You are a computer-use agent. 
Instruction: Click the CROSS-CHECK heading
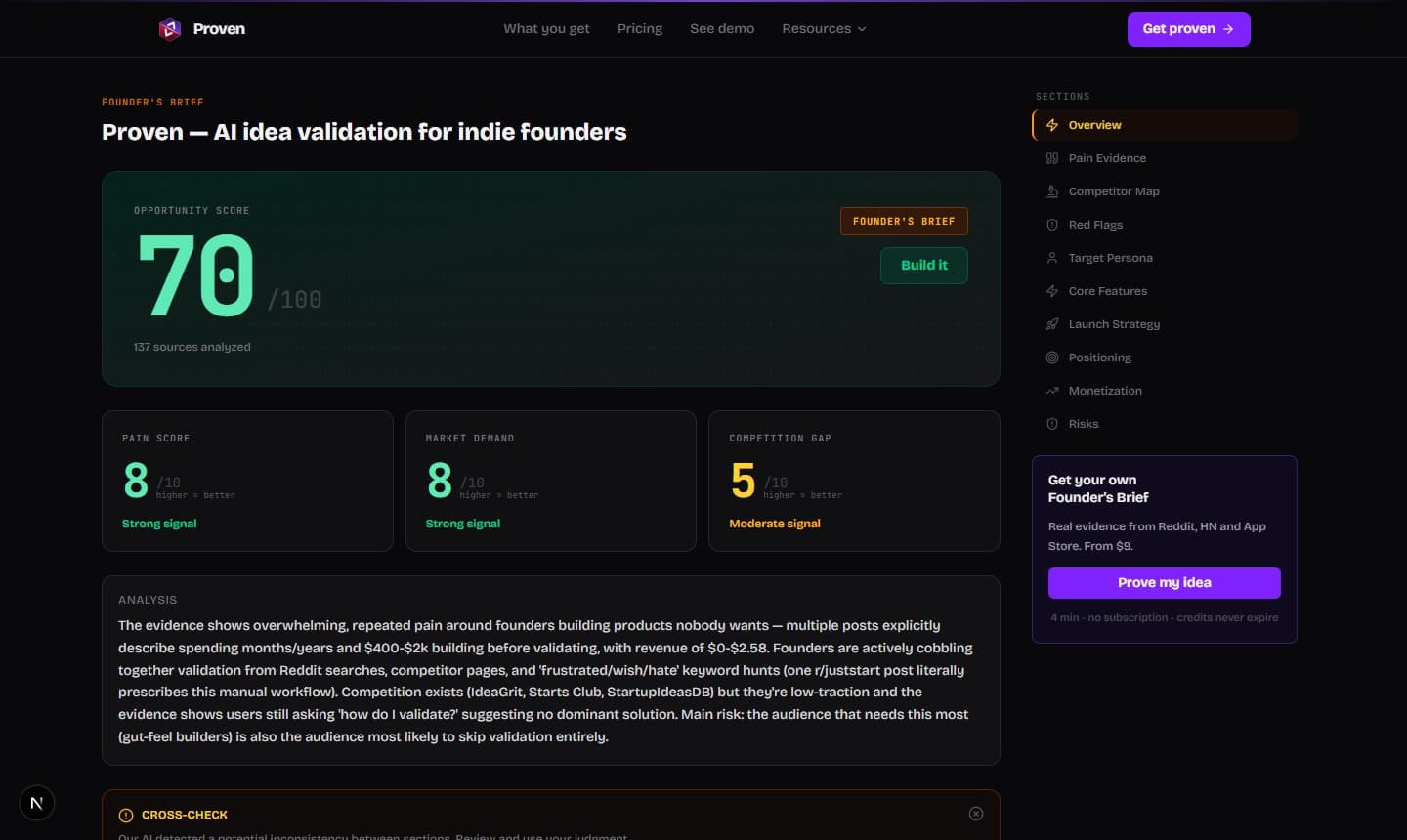click(185, 815)
